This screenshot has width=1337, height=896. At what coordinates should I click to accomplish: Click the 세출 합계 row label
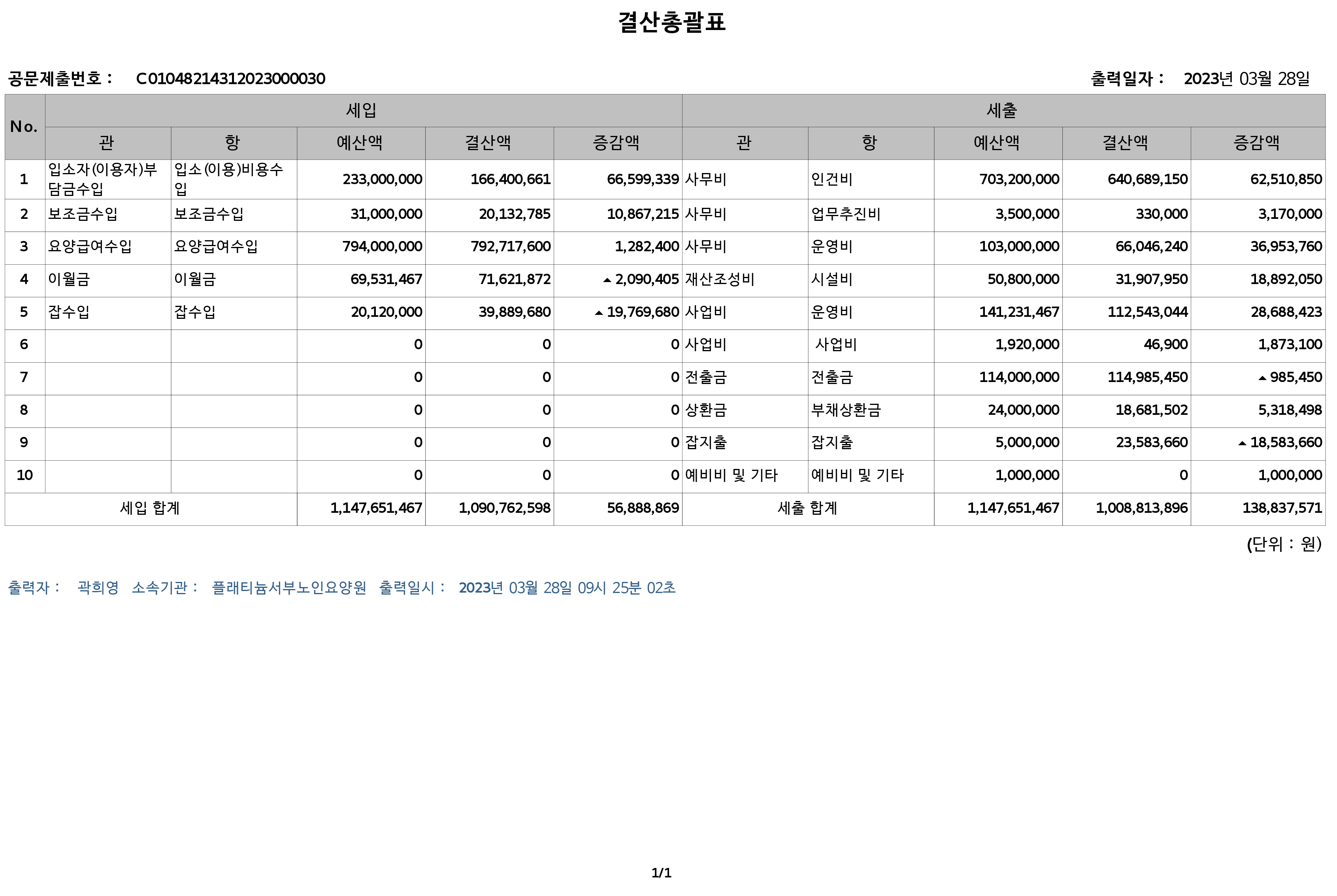pos(807,508)
